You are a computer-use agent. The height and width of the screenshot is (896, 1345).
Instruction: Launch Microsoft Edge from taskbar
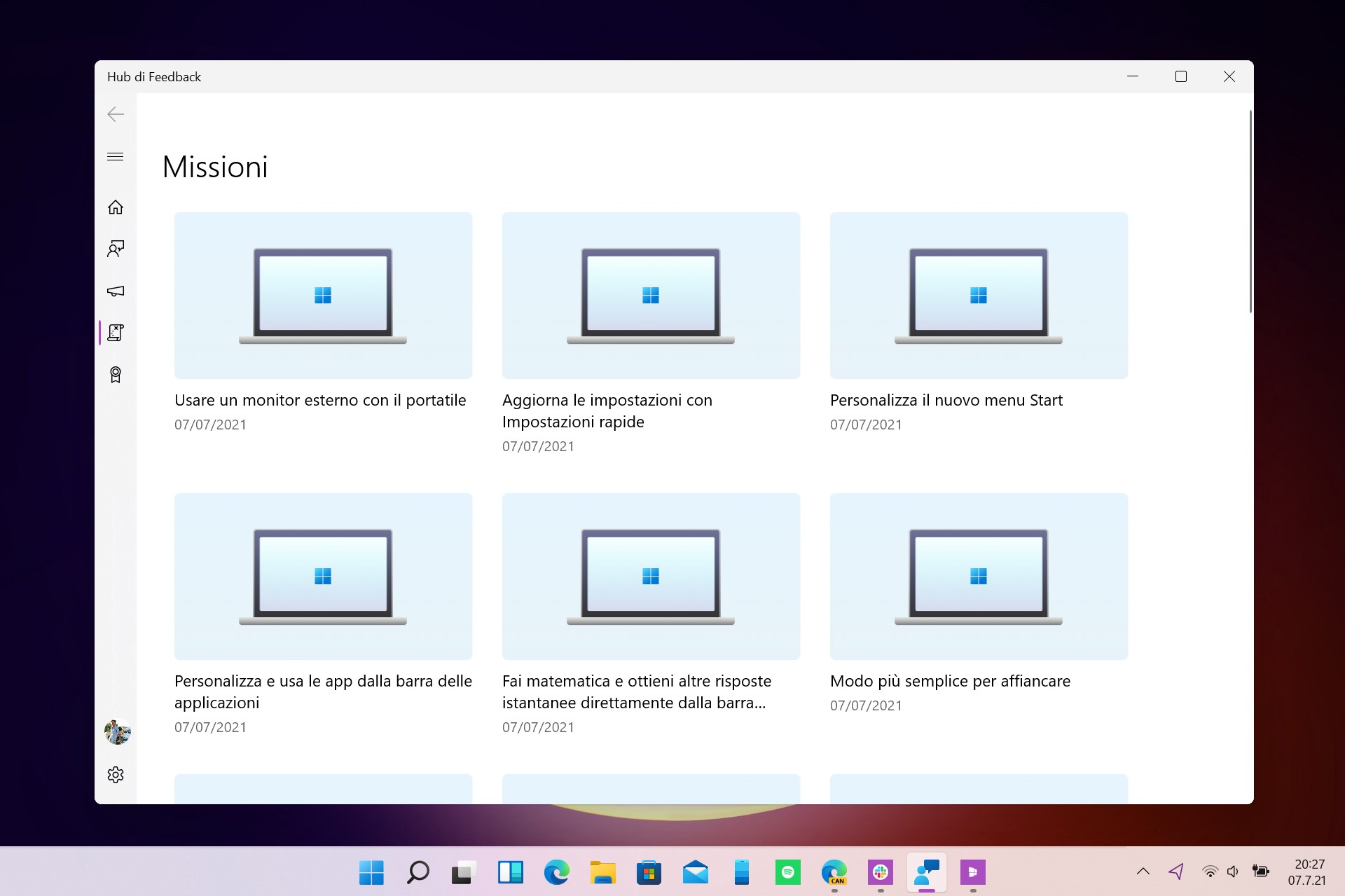tap(557, 872)
